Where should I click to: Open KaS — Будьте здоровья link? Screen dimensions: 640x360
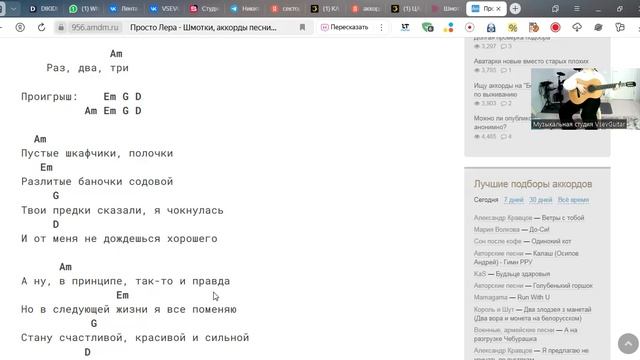tap(511, 274)
